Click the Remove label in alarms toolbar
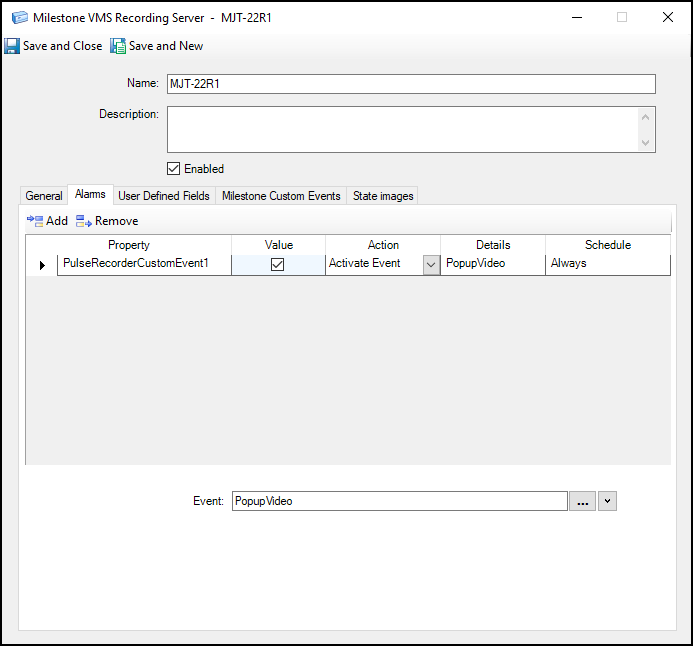693x646 pixels. [117, 220]
